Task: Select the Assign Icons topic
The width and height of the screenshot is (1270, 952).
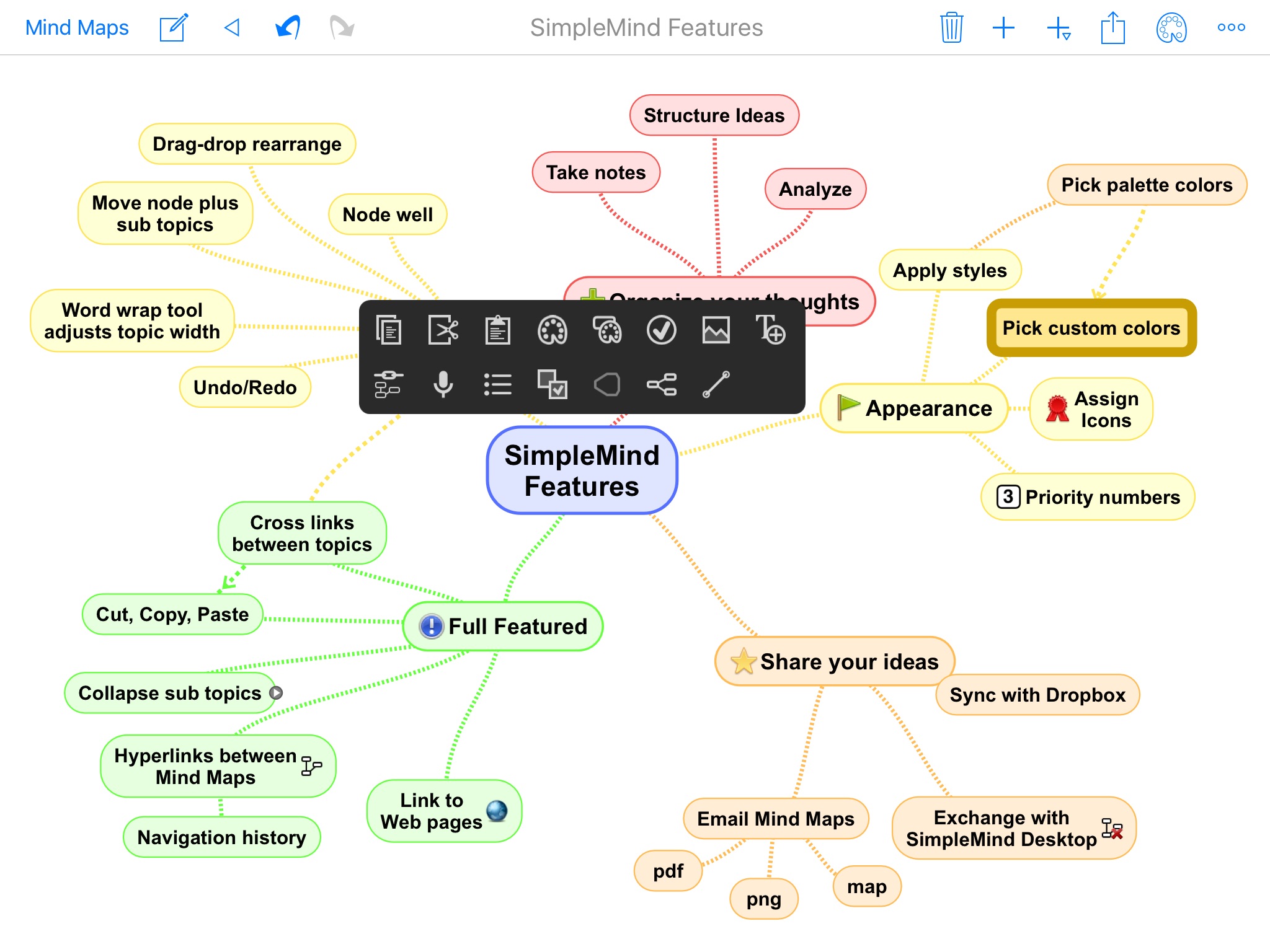Action: pos(1091,409)
